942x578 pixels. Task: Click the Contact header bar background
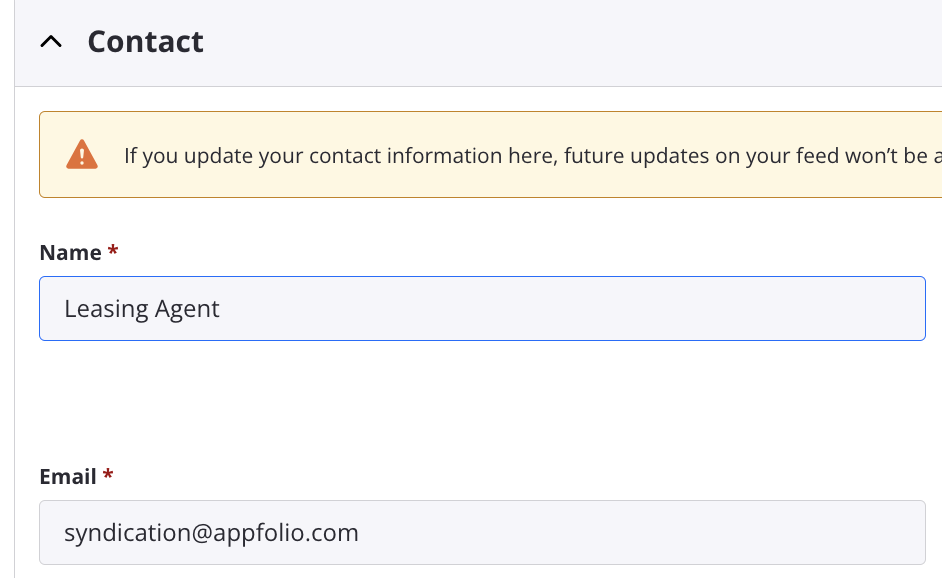click(541, 42)
